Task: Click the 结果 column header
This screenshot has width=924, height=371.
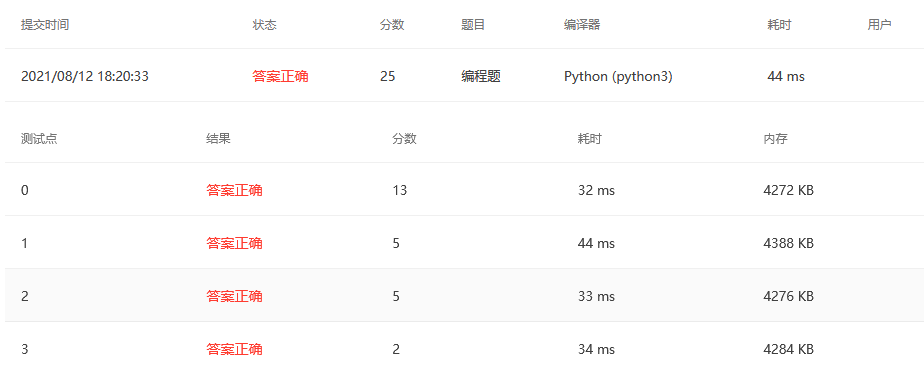Action: click(218, 139)
